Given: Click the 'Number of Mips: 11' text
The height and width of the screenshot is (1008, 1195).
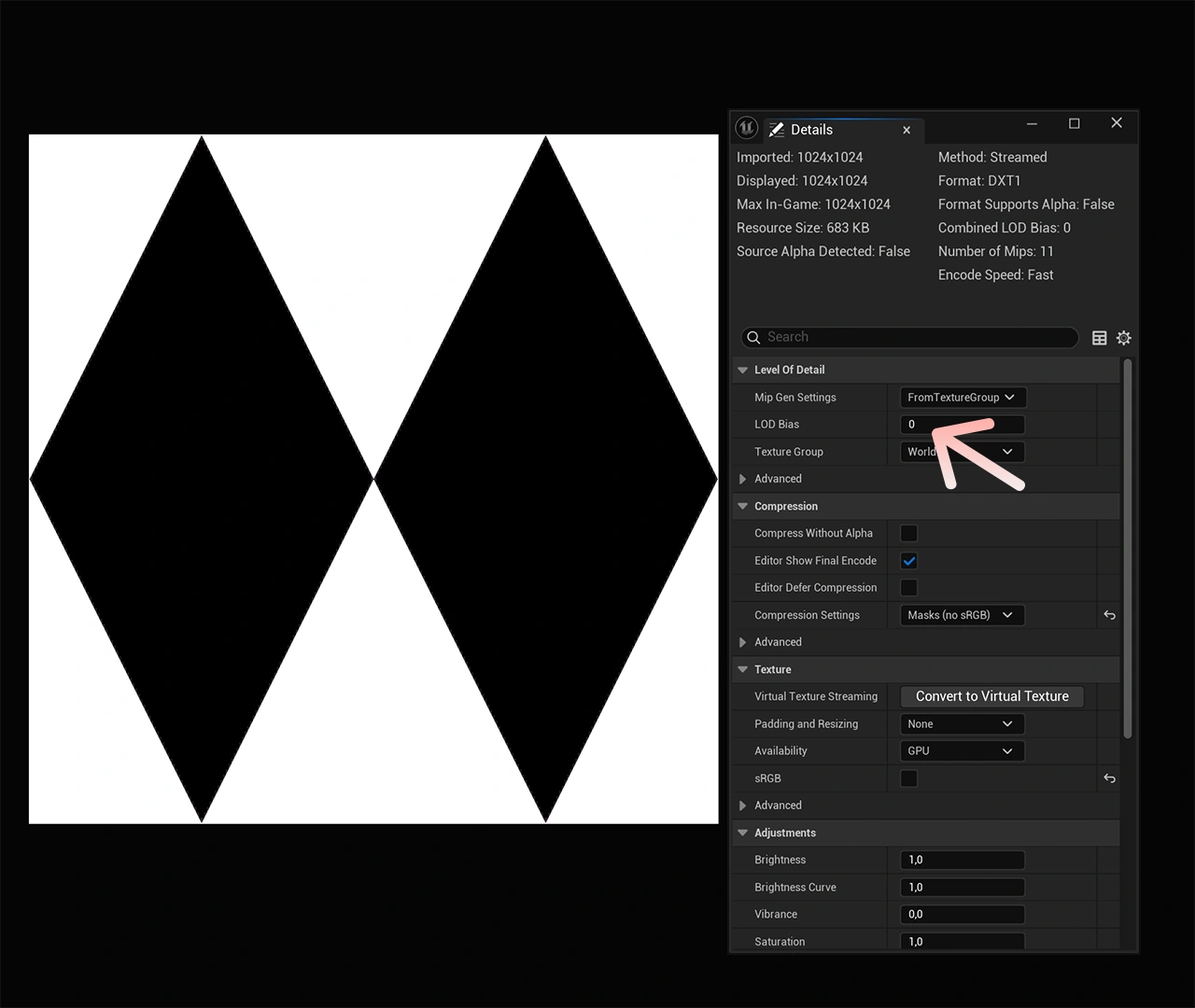Looking at the screenshot, I should click(995, 251).
